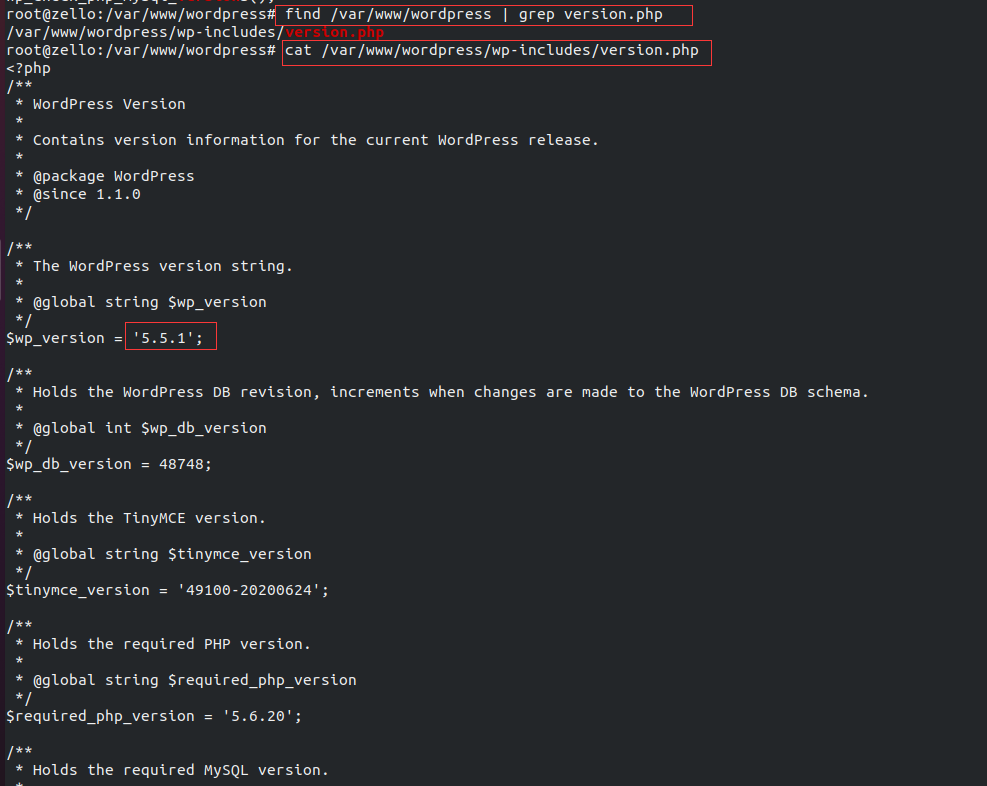
Task: Click the opening <?php tag
Action: pyautogui.click(x=28, y=69)
